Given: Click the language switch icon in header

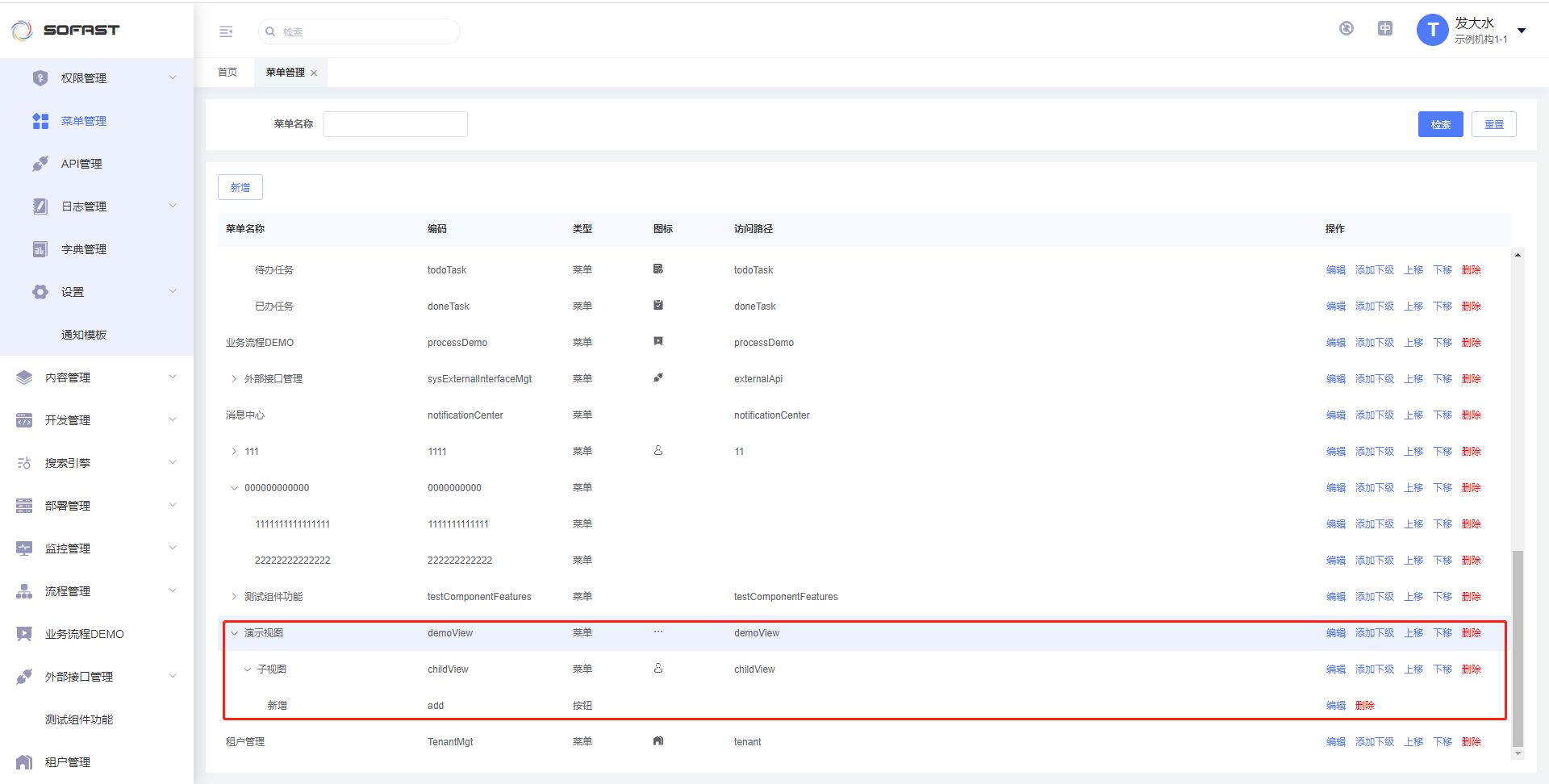Looking at the screenshot, I should 1384,29.
